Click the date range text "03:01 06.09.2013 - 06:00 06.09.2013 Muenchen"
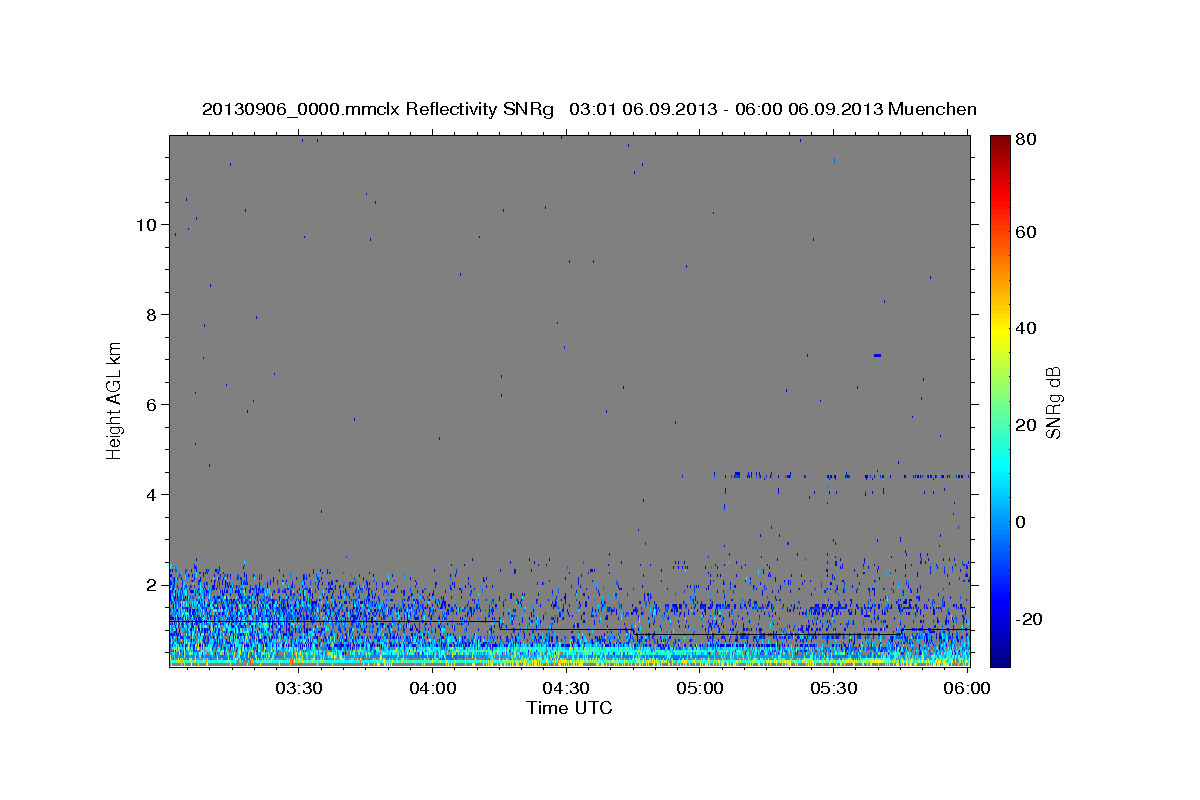Viewport: 1200px width, 800px height. (x=773, y=110)
